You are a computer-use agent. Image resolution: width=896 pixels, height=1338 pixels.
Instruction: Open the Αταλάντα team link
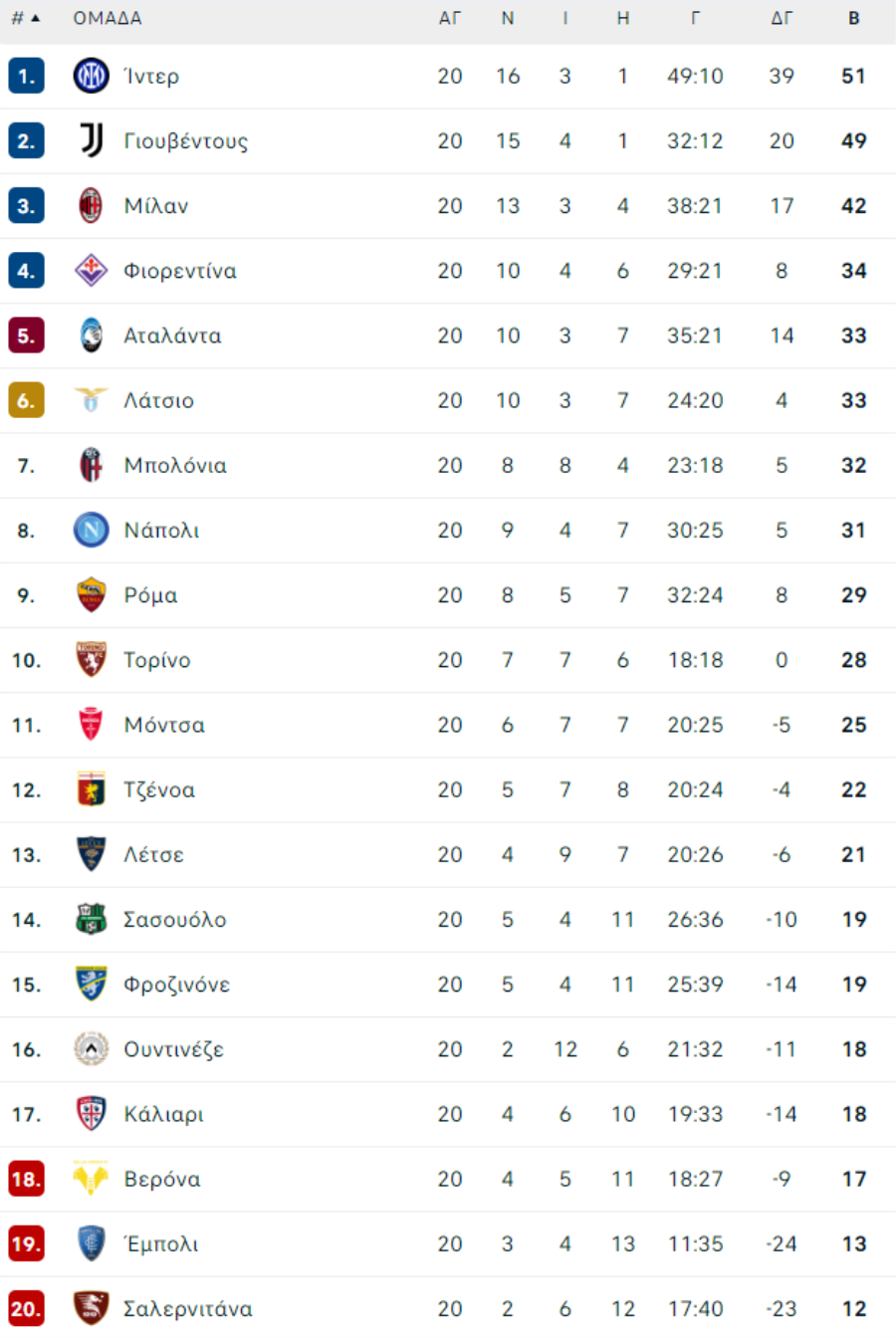pos(172,335)
